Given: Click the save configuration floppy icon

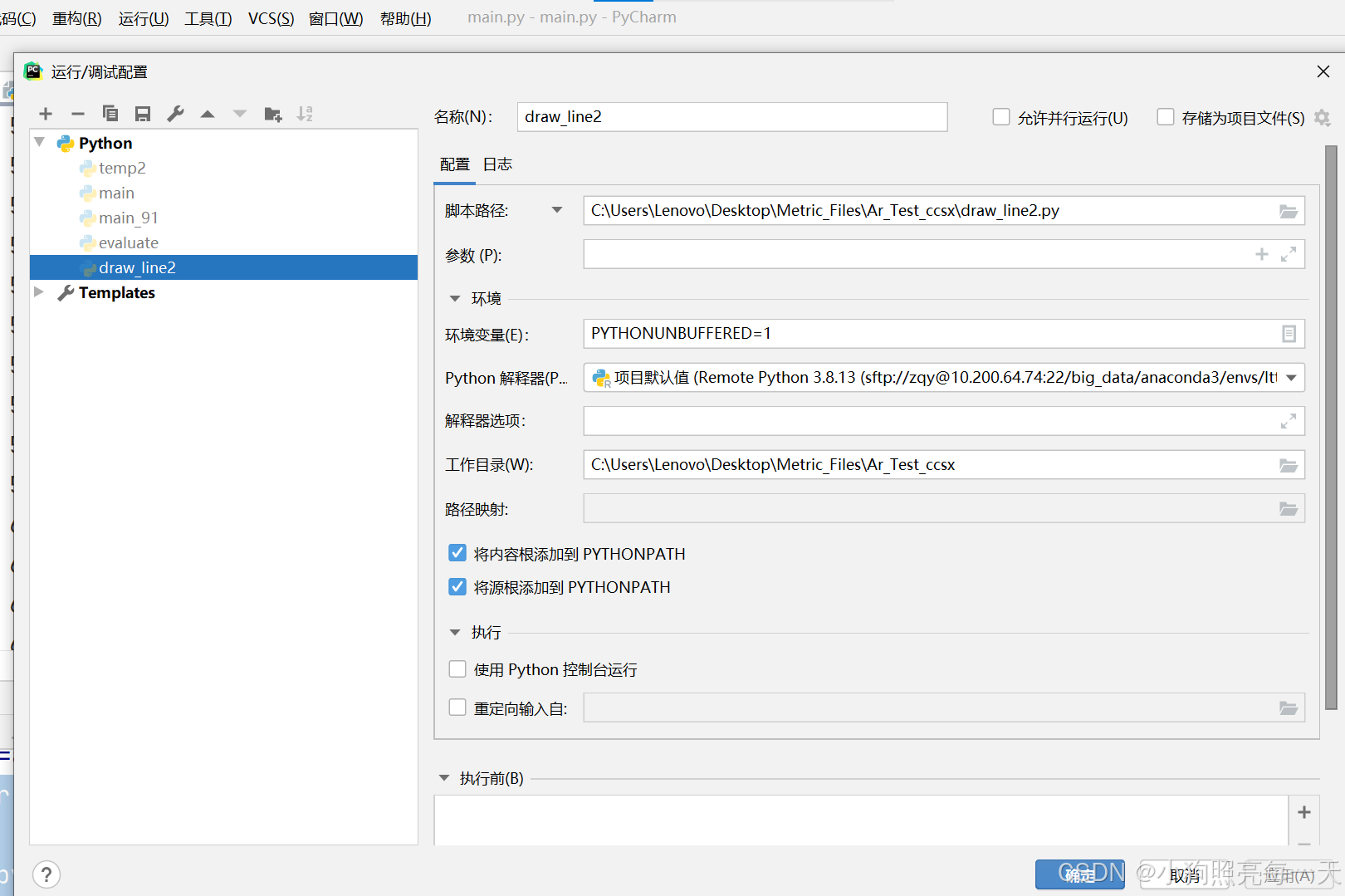Looking at the screenshot, I should click(x=143, y=114).
